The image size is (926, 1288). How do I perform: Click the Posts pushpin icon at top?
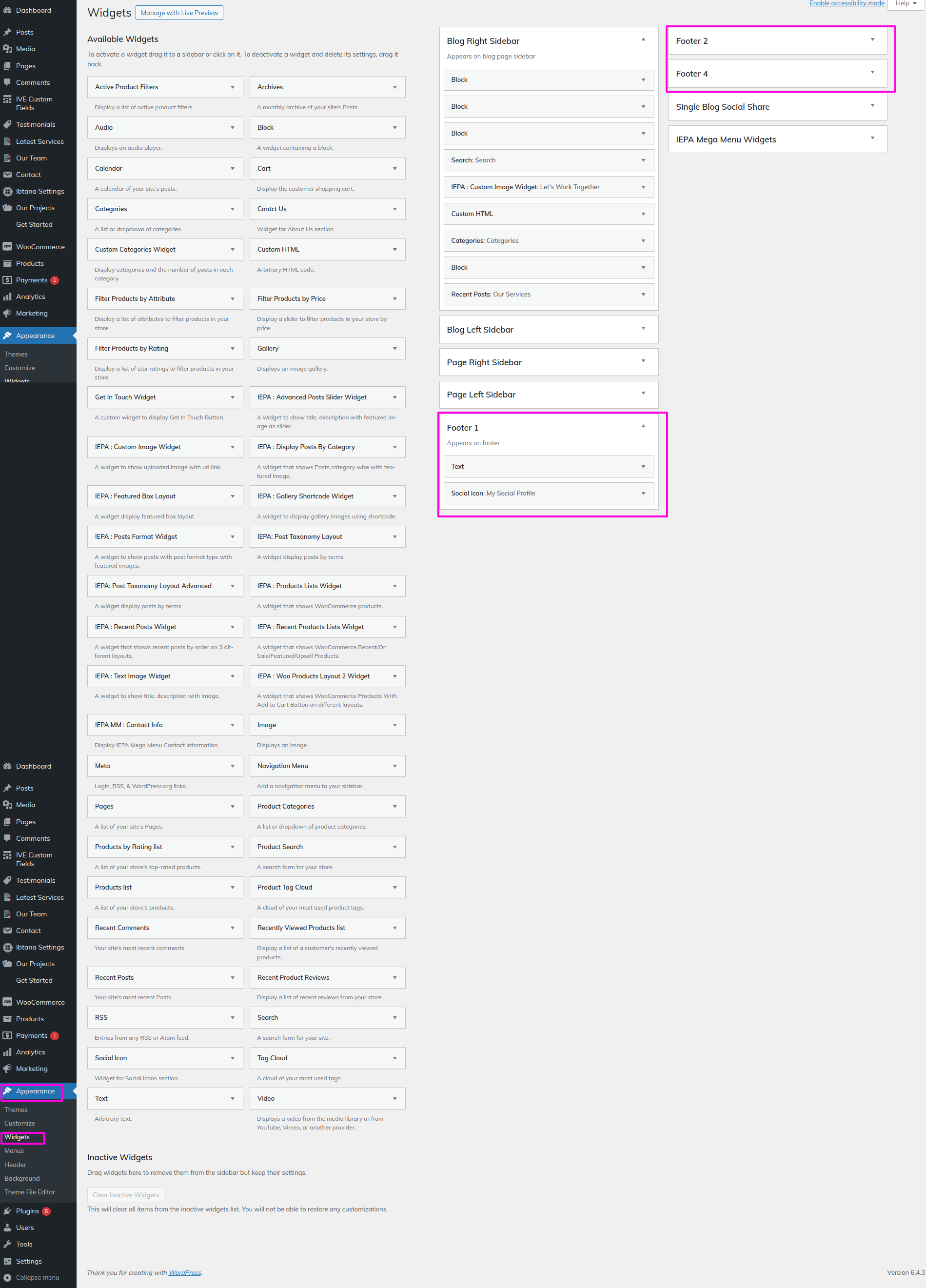click(x=7, y=32)
